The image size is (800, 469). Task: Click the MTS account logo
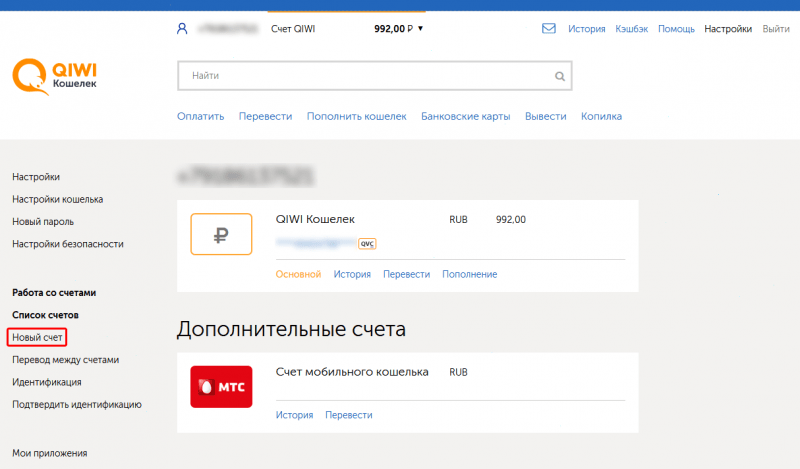[221, 387]
